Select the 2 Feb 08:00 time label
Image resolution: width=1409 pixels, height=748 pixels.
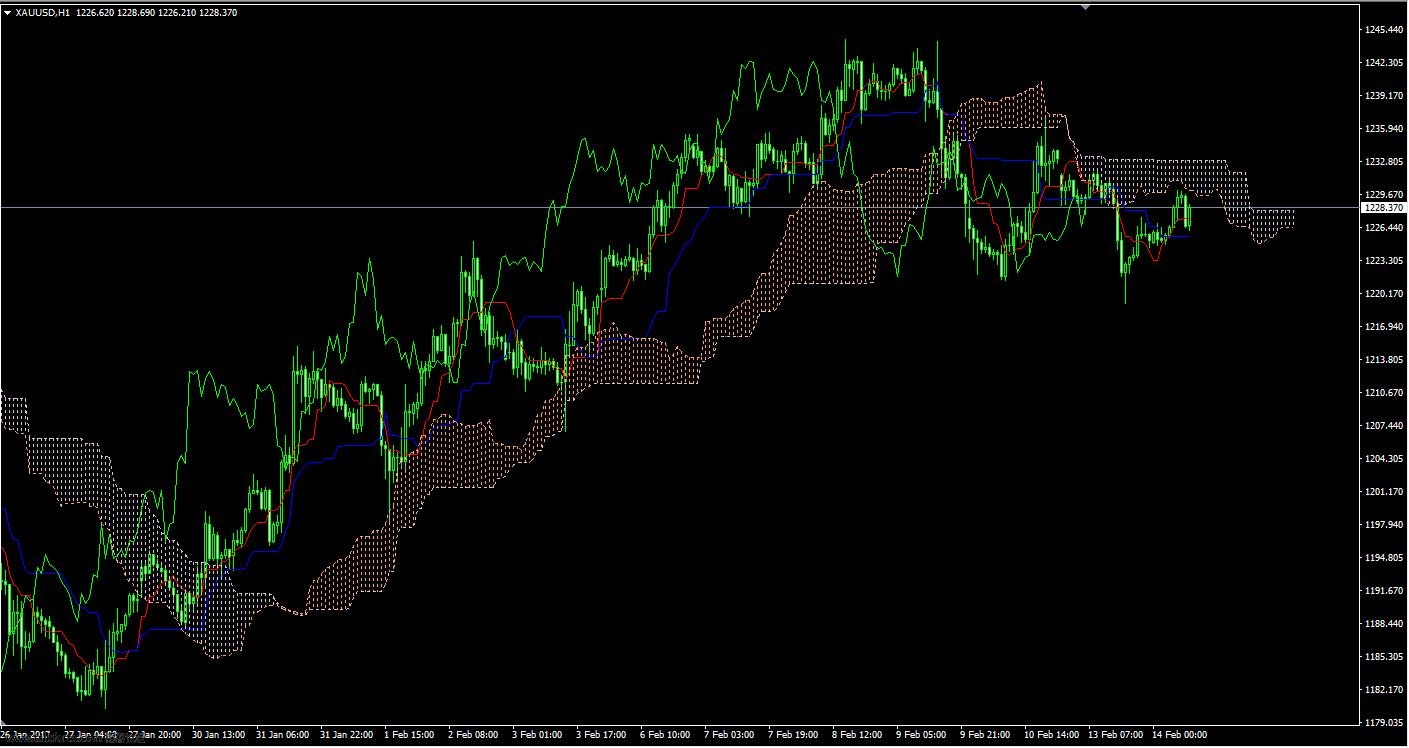[474, 736]
